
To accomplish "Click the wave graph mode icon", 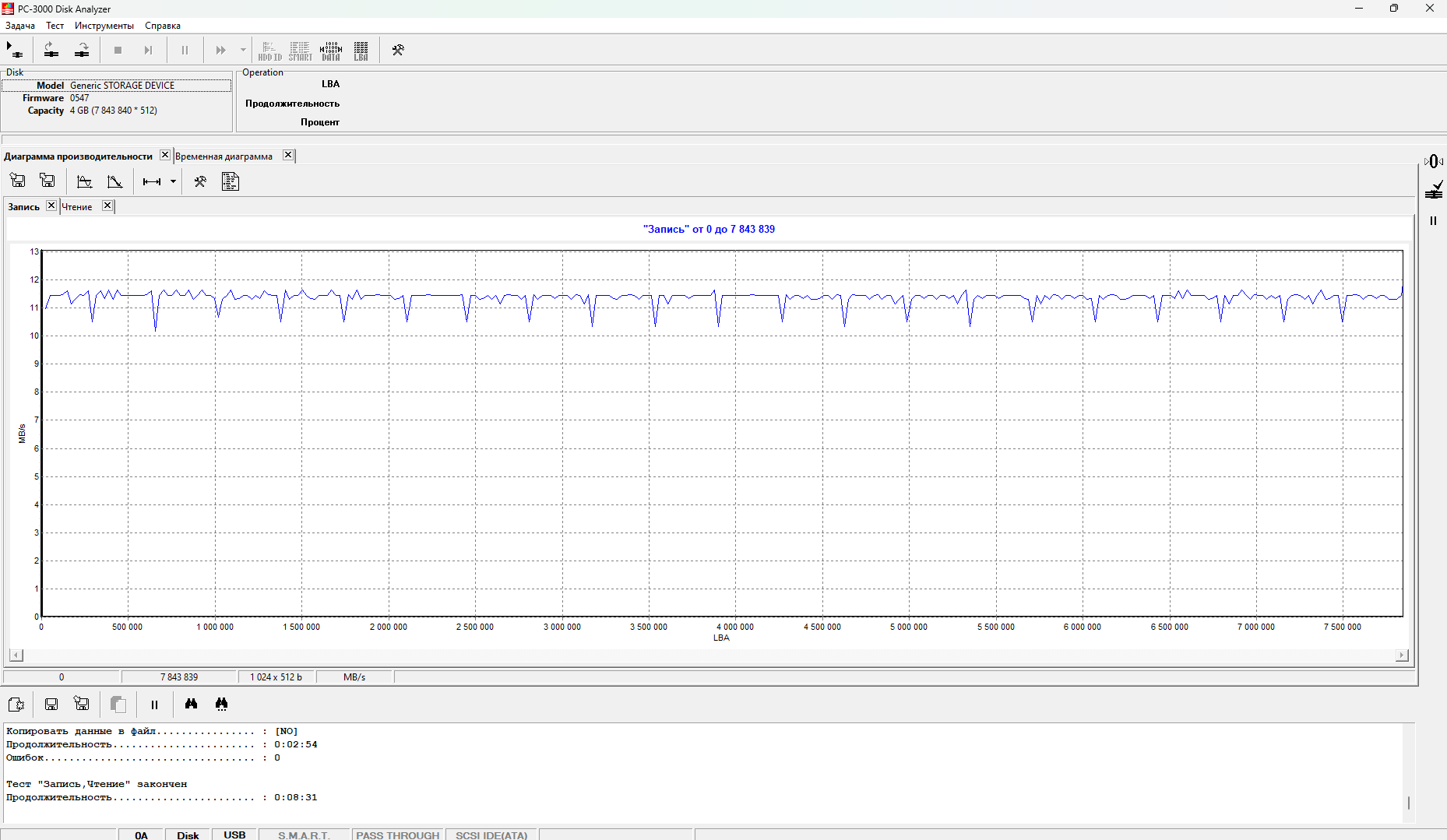I will [84, 181].
